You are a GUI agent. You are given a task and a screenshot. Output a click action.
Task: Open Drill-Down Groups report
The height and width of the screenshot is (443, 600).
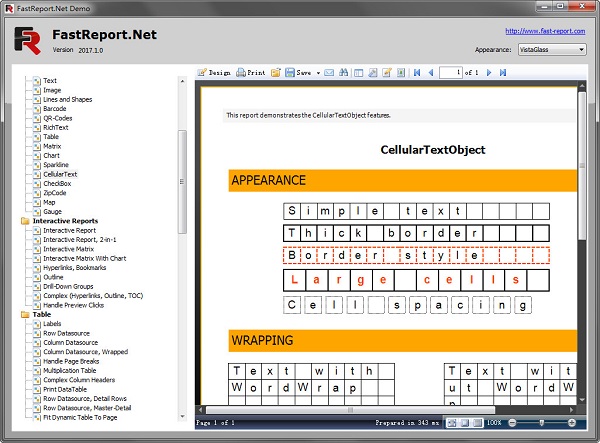(x=68, y=287)
